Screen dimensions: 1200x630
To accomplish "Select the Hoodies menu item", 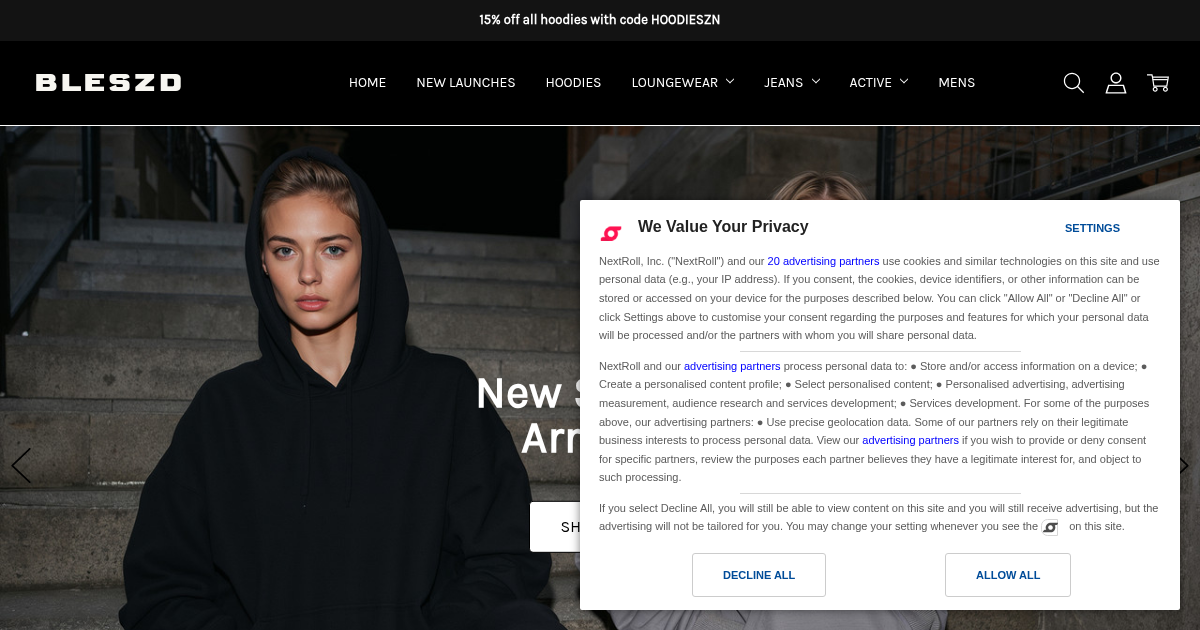I will pyautogui.click(x=573, y=83).
